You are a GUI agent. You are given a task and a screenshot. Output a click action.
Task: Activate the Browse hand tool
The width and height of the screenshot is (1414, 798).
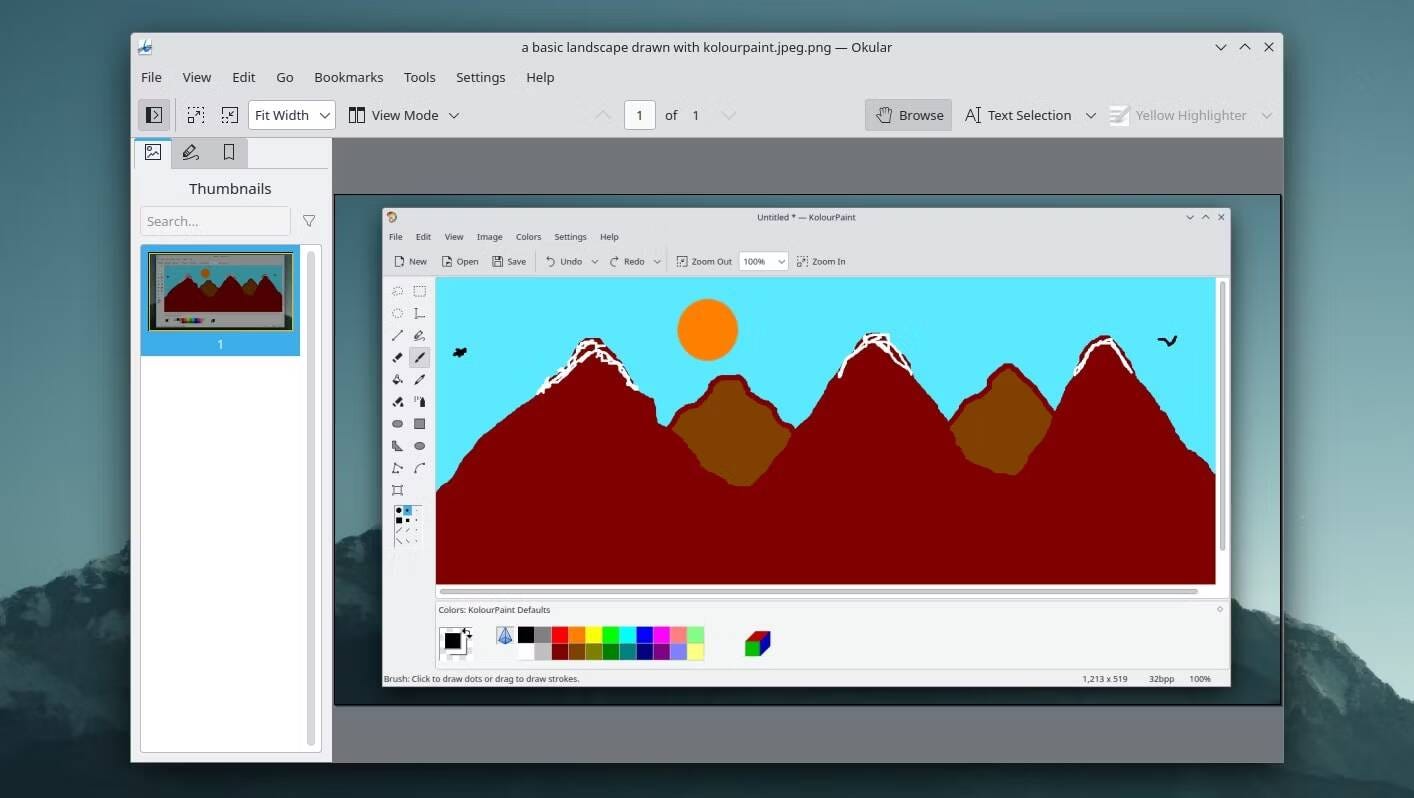point(908,115)
